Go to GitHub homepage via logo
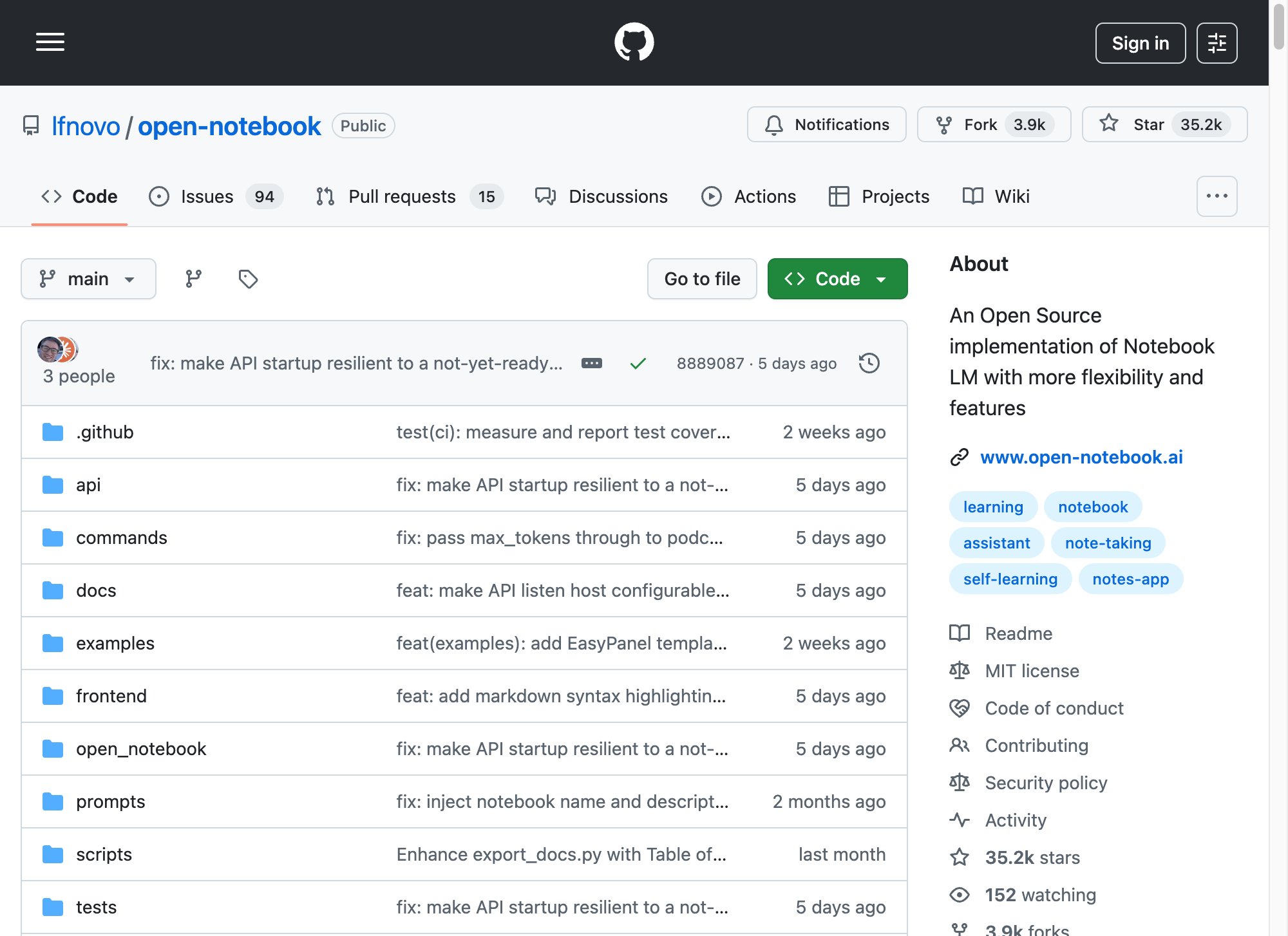 tap(634, 42)
